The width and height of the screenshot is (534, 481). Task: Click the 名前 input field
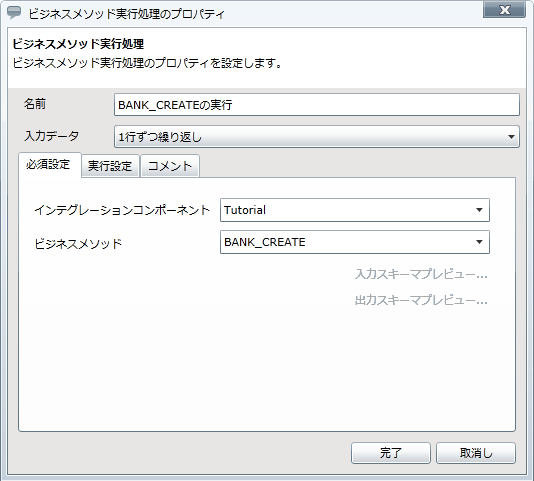coord(317,105)
